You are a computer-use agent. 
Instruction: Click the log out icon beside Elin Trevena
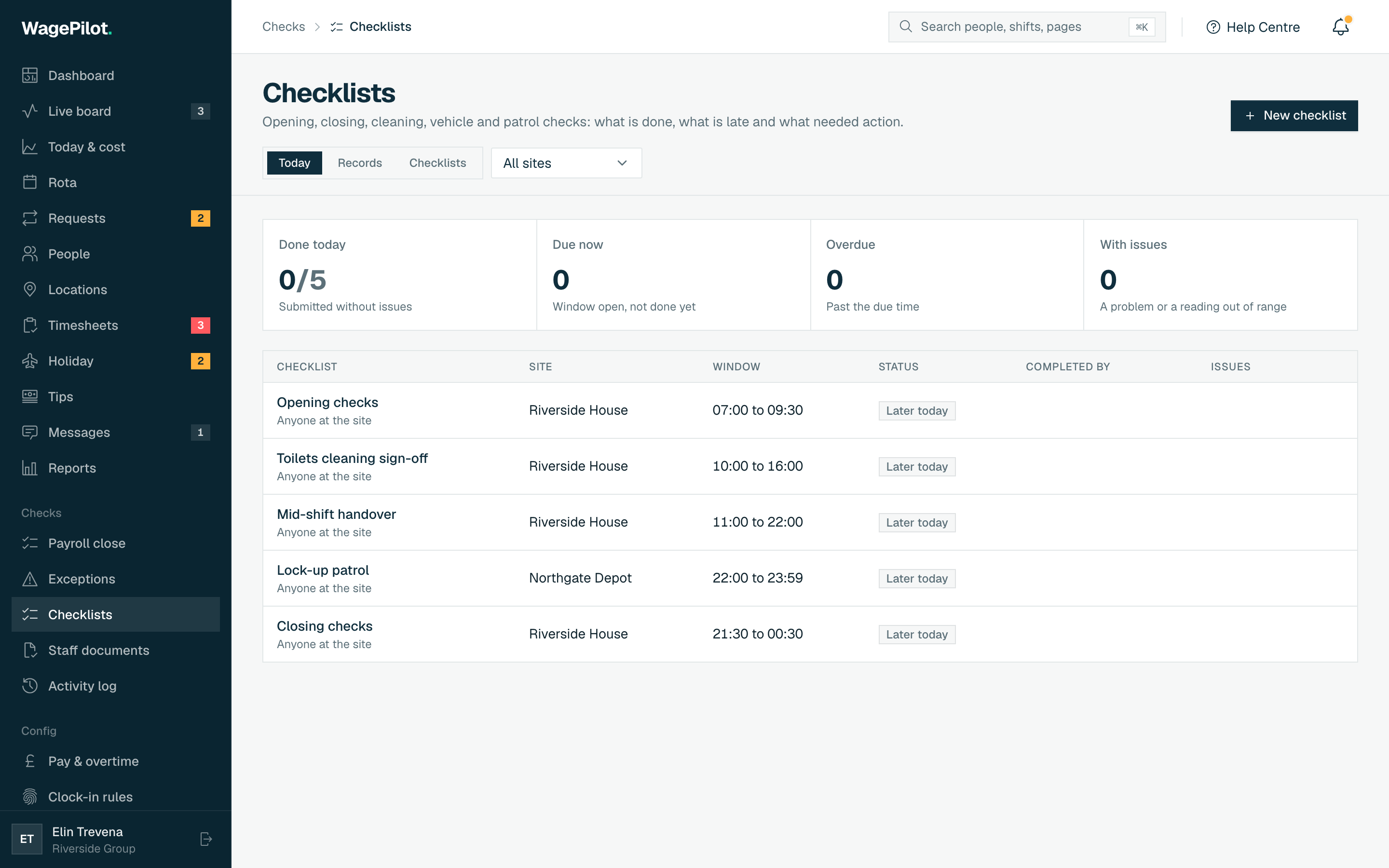[206, 839]
